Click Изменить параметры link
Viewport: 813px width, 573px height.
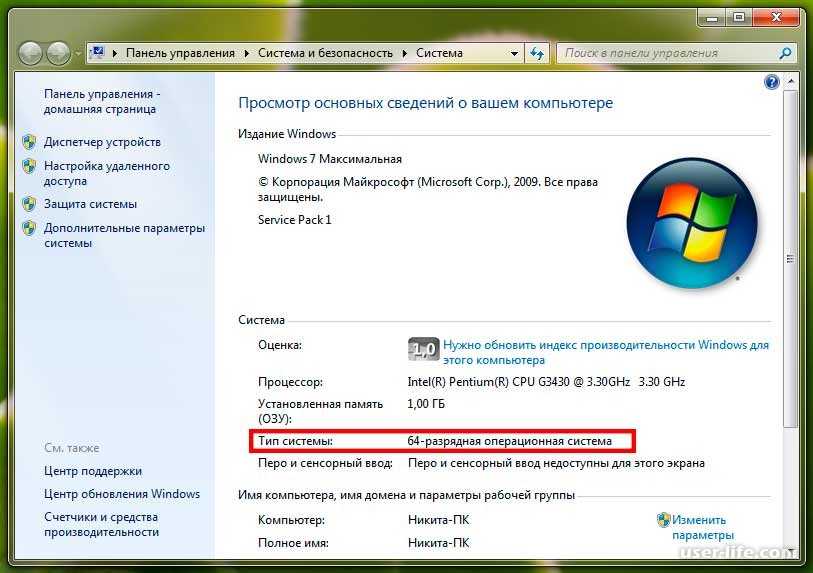tap(703, 527)
